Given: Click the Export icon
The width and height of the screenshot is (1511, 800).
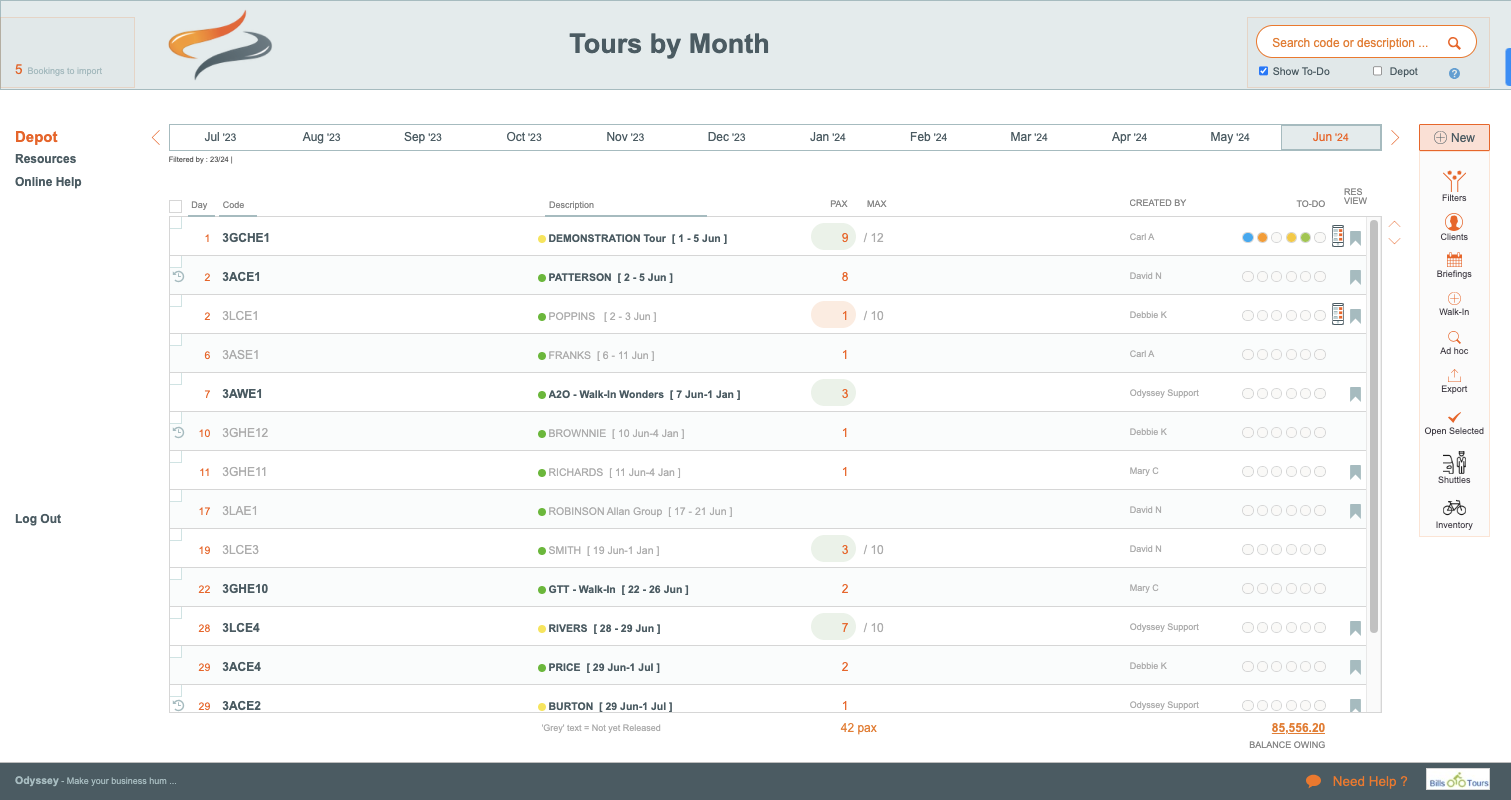Looking at the screenshot, I should [1453, 376].
